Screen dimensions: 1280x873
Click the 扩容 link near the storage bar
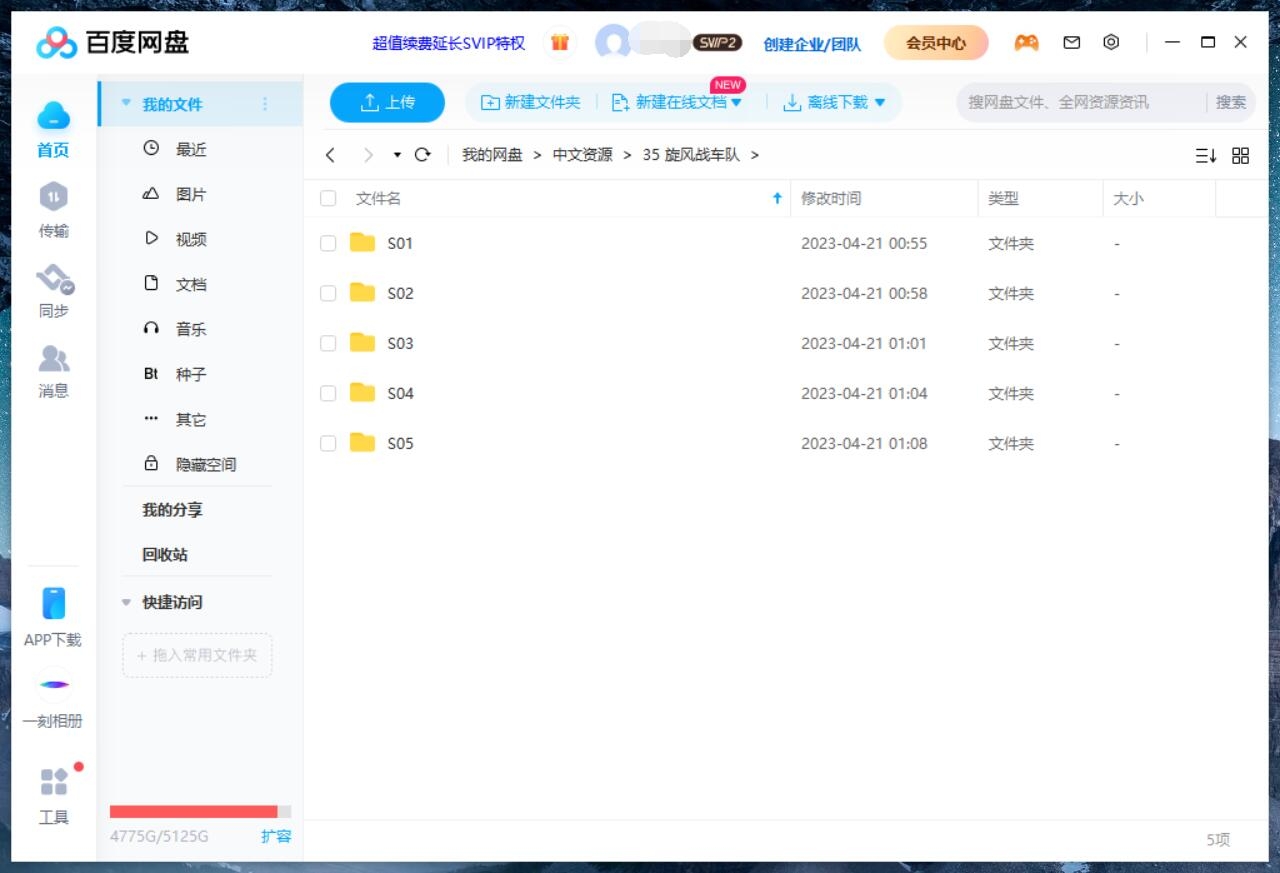point(276,837)
